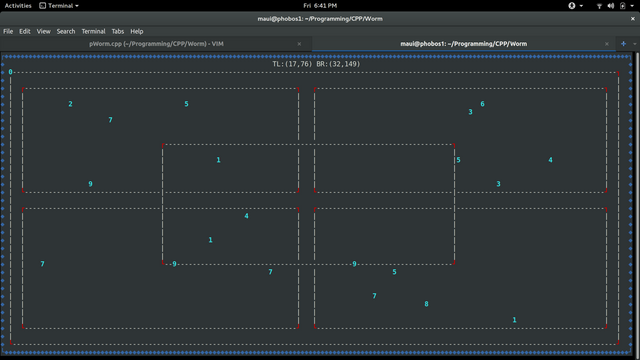Open the Edit menu

pos(24,31)
